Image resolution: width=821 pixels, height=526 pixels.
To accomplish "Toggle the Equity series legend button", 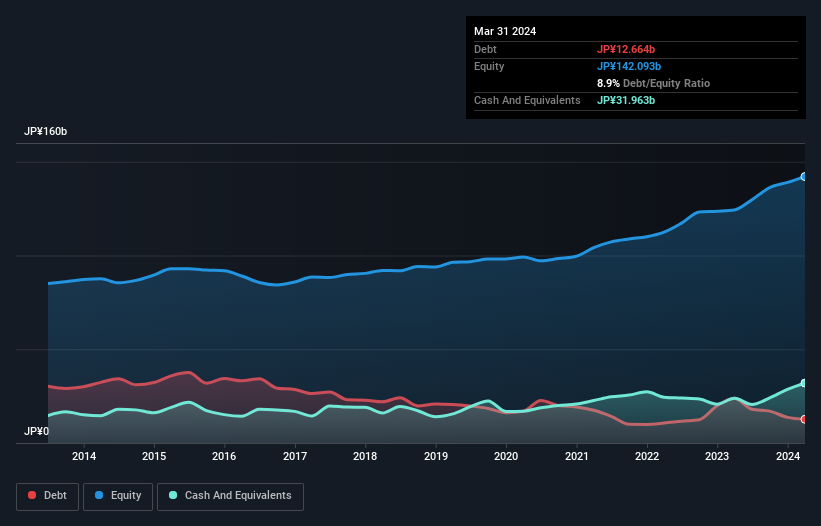I will point(118,496).
